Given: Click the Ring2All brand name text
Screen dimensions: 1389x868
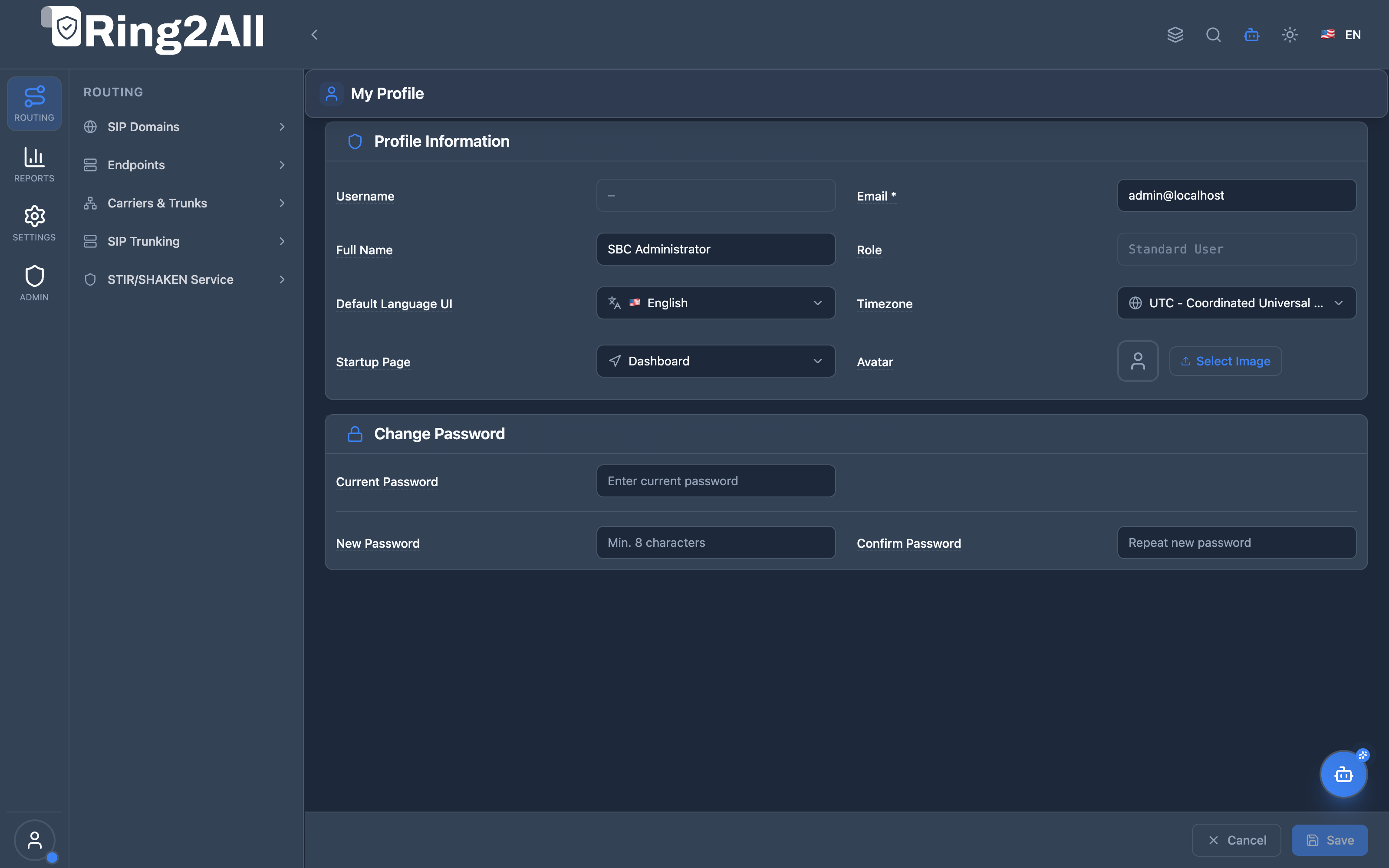Looking at the screenshot, I should 174,32.
